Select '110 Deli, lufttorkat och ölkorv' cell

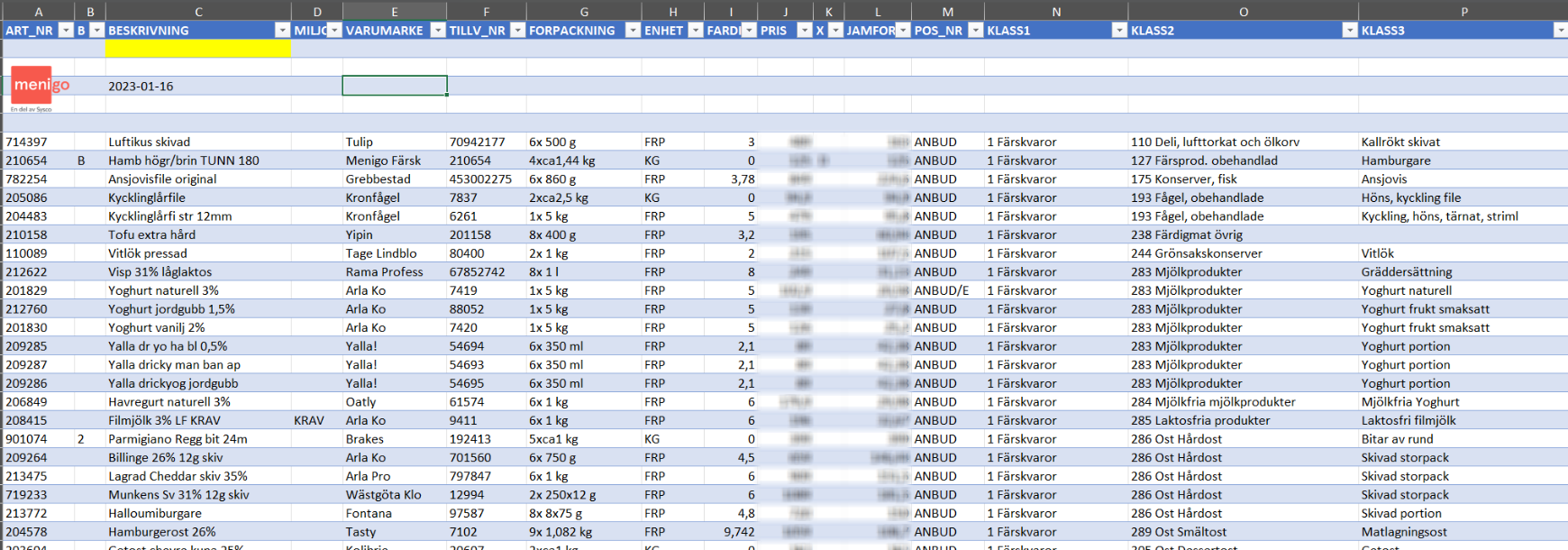click(x=1244, y=142)
